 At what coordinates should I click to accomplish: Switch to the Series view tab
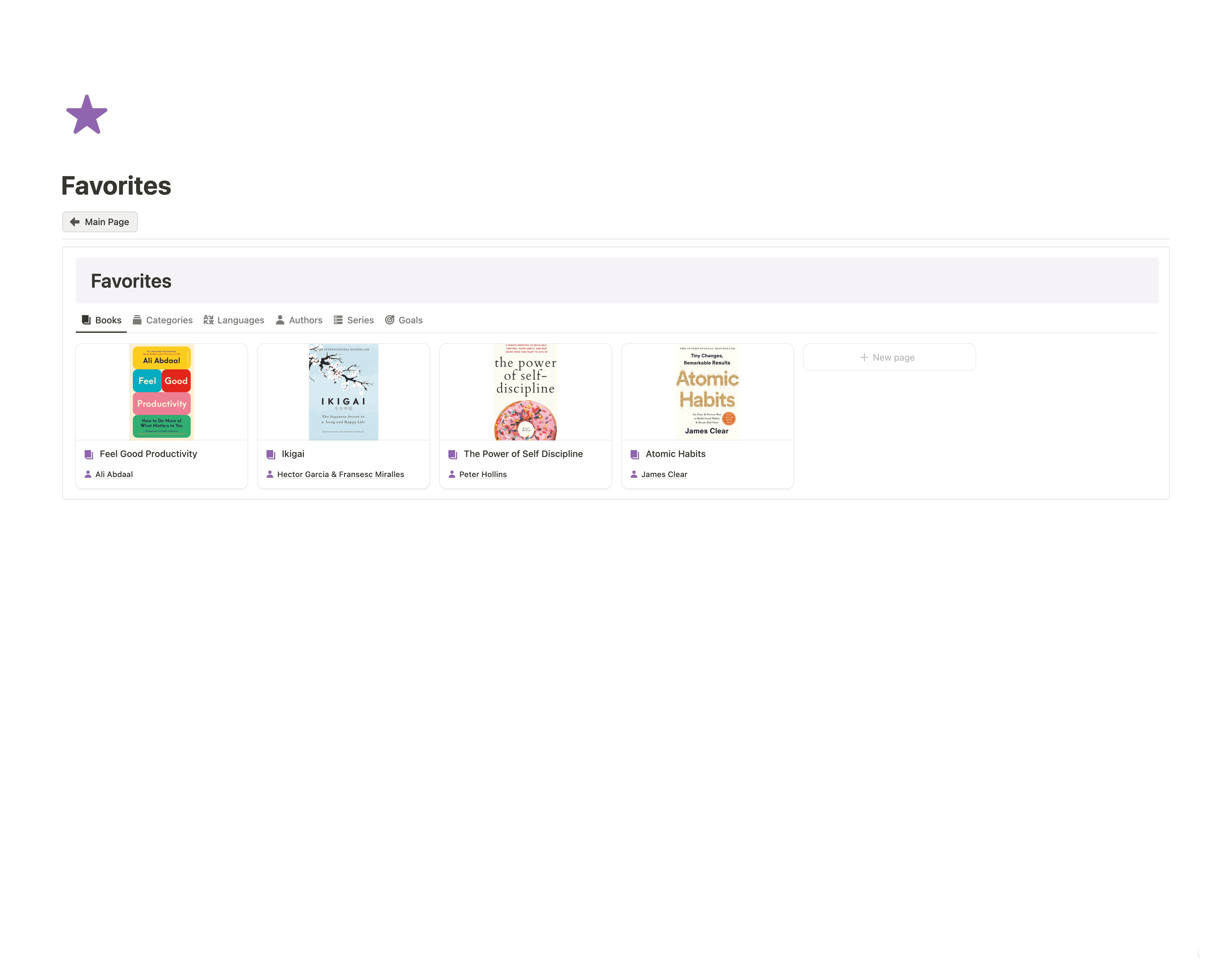pyautogui.click(x=353, y=320)
